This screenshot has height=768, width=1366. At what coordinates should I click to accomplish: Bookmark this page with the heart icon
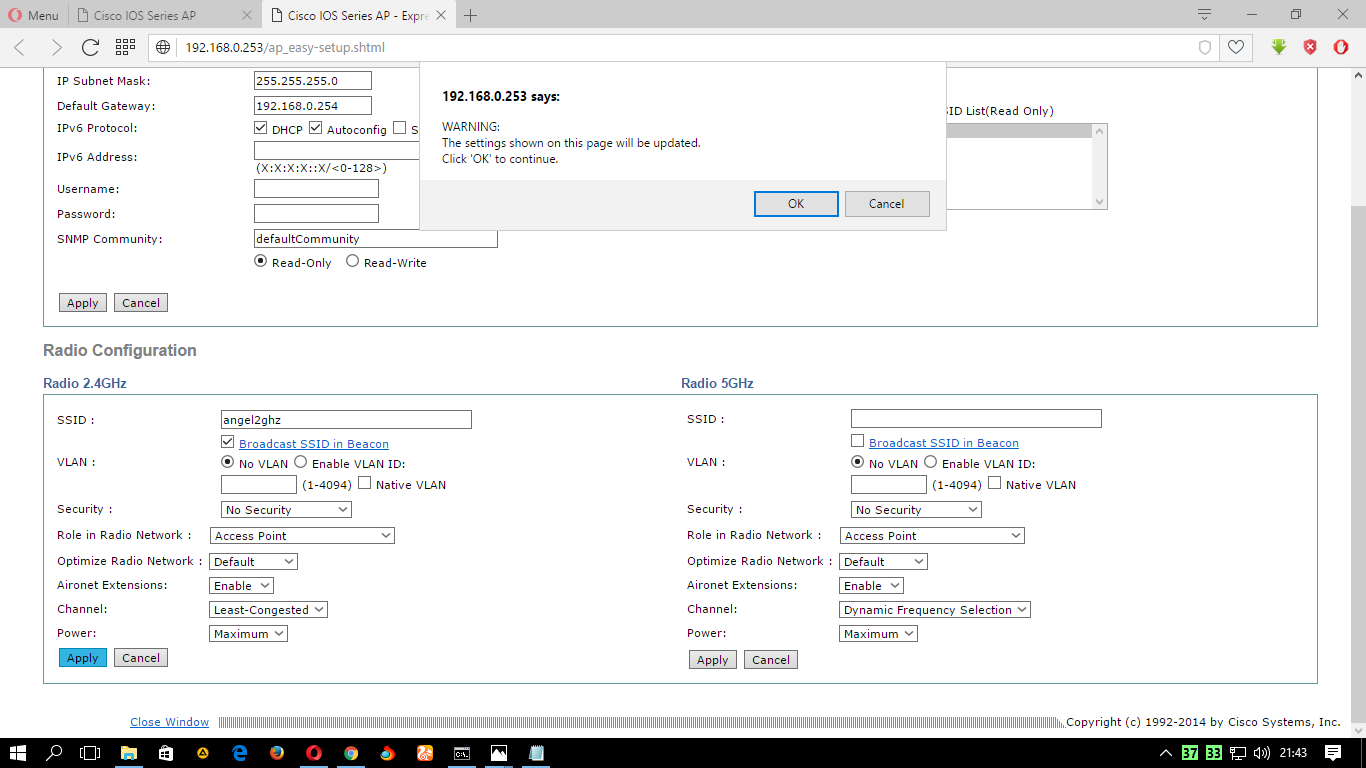pos(1237,47)
